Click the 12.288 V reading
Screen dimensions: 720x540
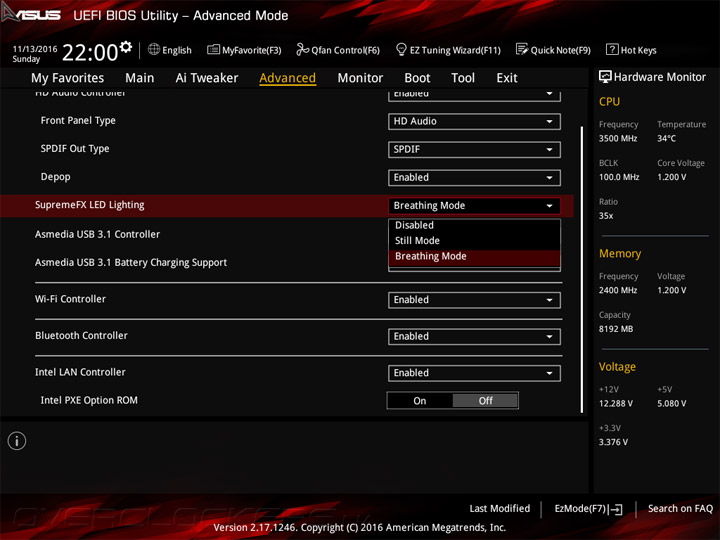tap(616, 403)
